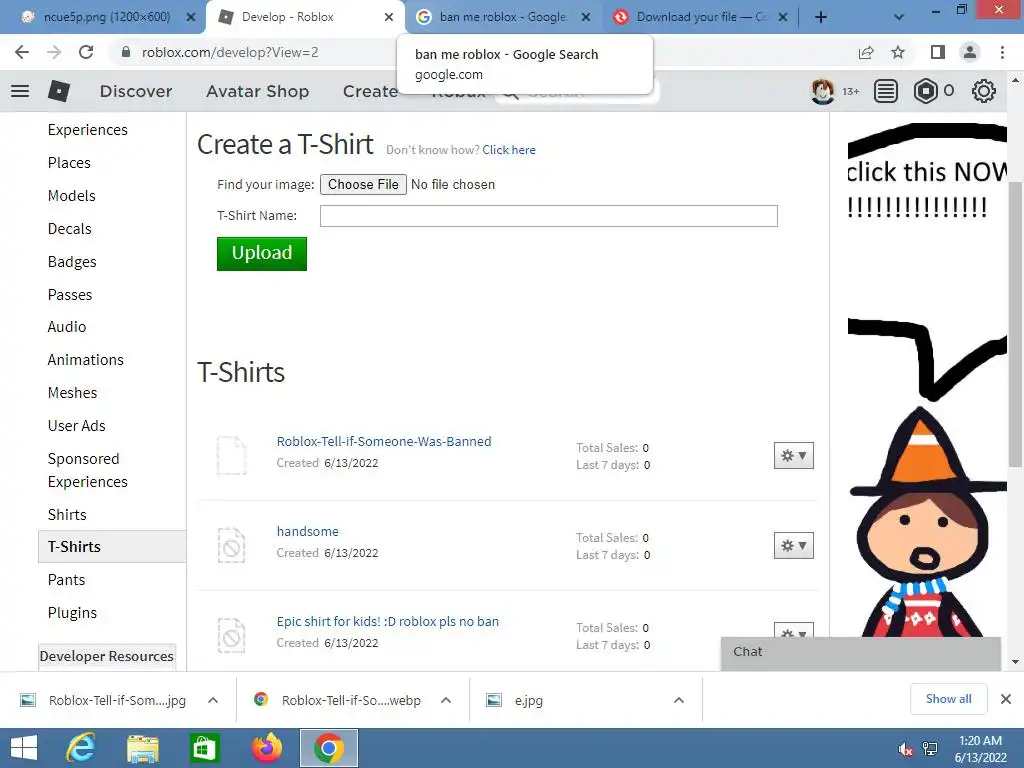Click the network tray icon
Screen dimensions: 1024x768
pyautogui.click(x=929, y=749)
